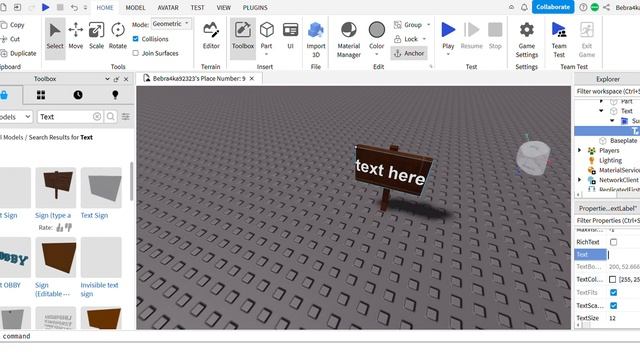640x360 pixels.
Task: Open Toolbox panel options chevron
Action: 107,79
